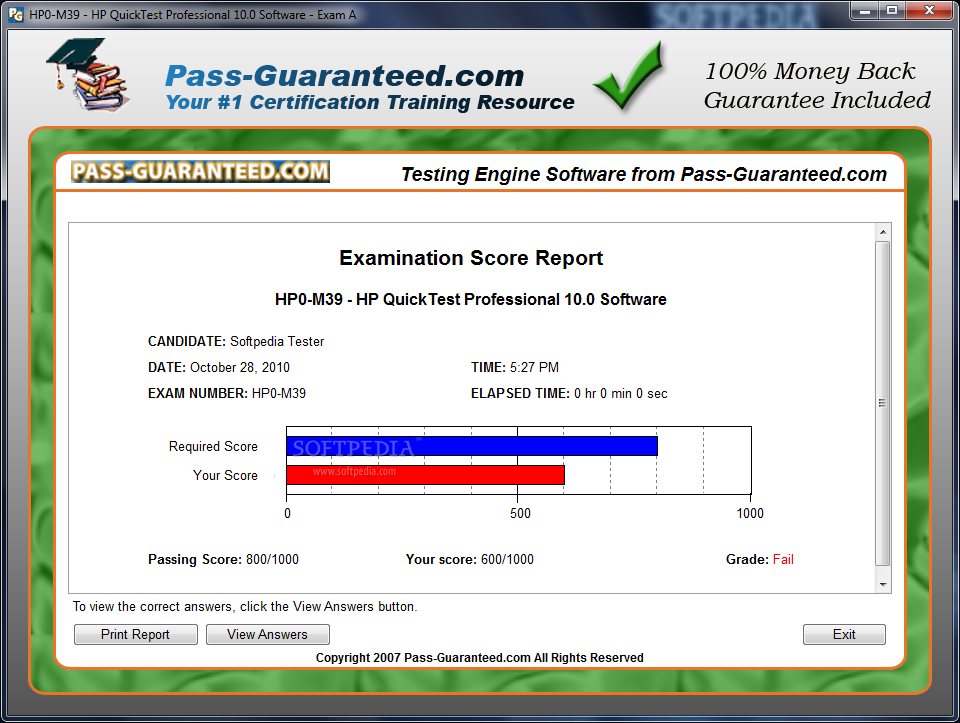The height and width of the screenshot is (723, 960).
Task: Click 'HP0-M39 - HP QuickTest Professional 10.0 Software' subtitle
Action: tap(470, 299)
